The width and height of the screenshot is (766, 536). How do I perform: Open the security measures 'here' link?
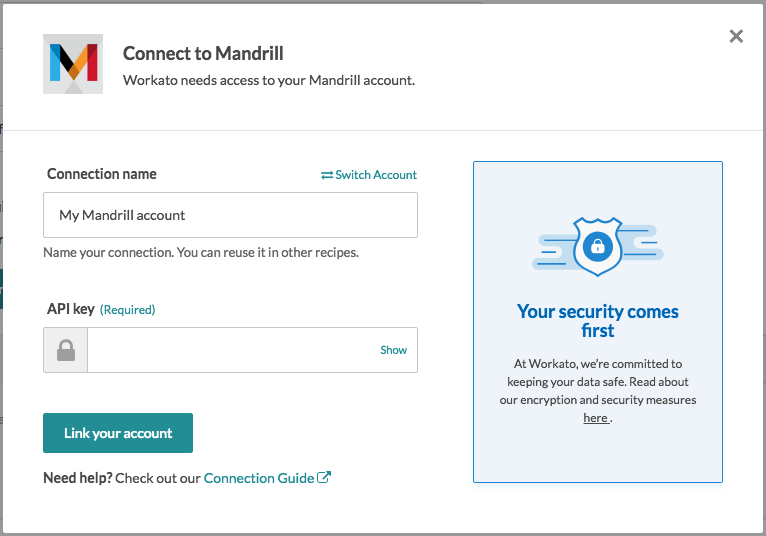point(595,418)
